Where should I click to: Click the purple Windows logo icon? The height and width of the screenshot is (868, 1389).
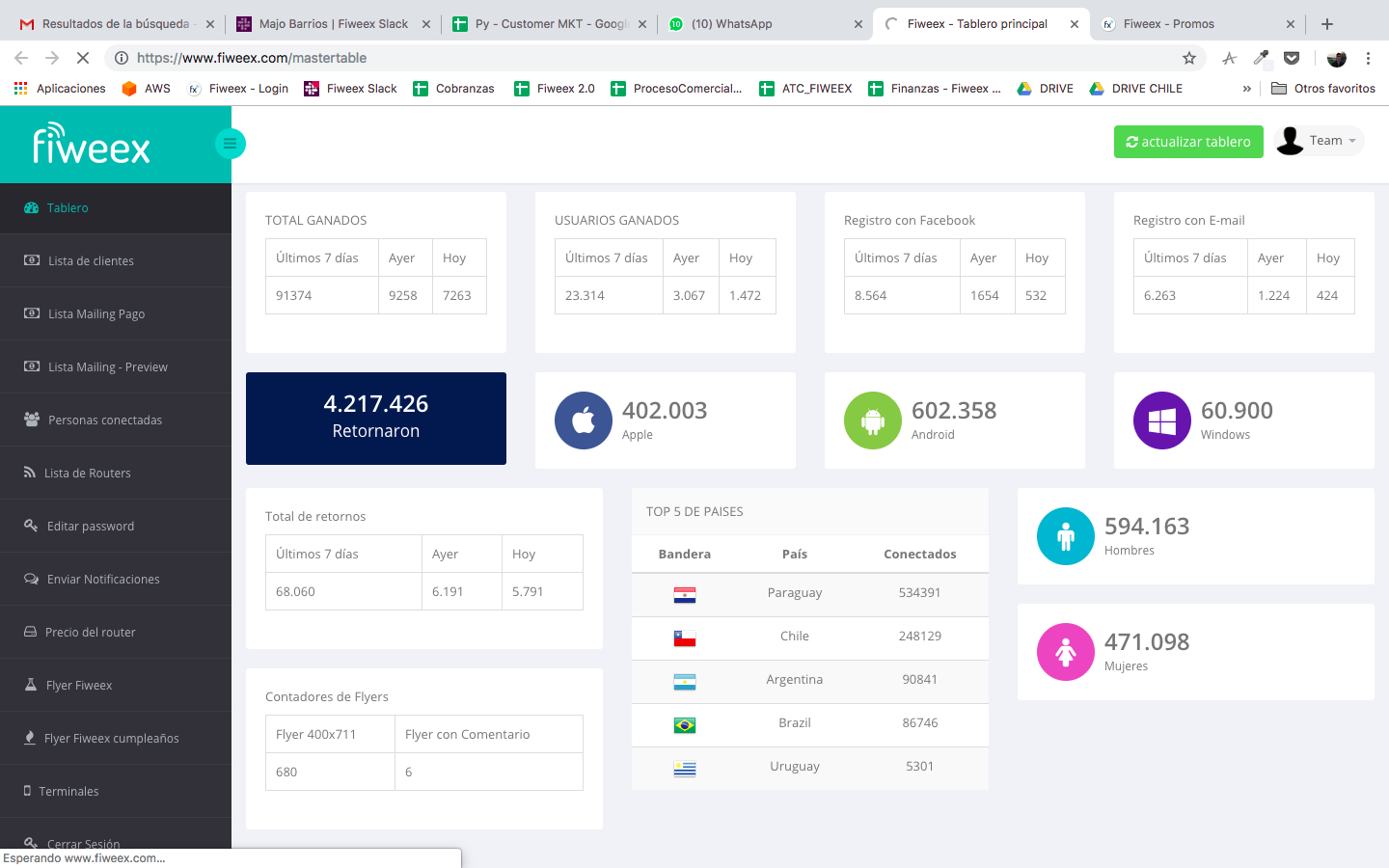tap(1161, 420)
